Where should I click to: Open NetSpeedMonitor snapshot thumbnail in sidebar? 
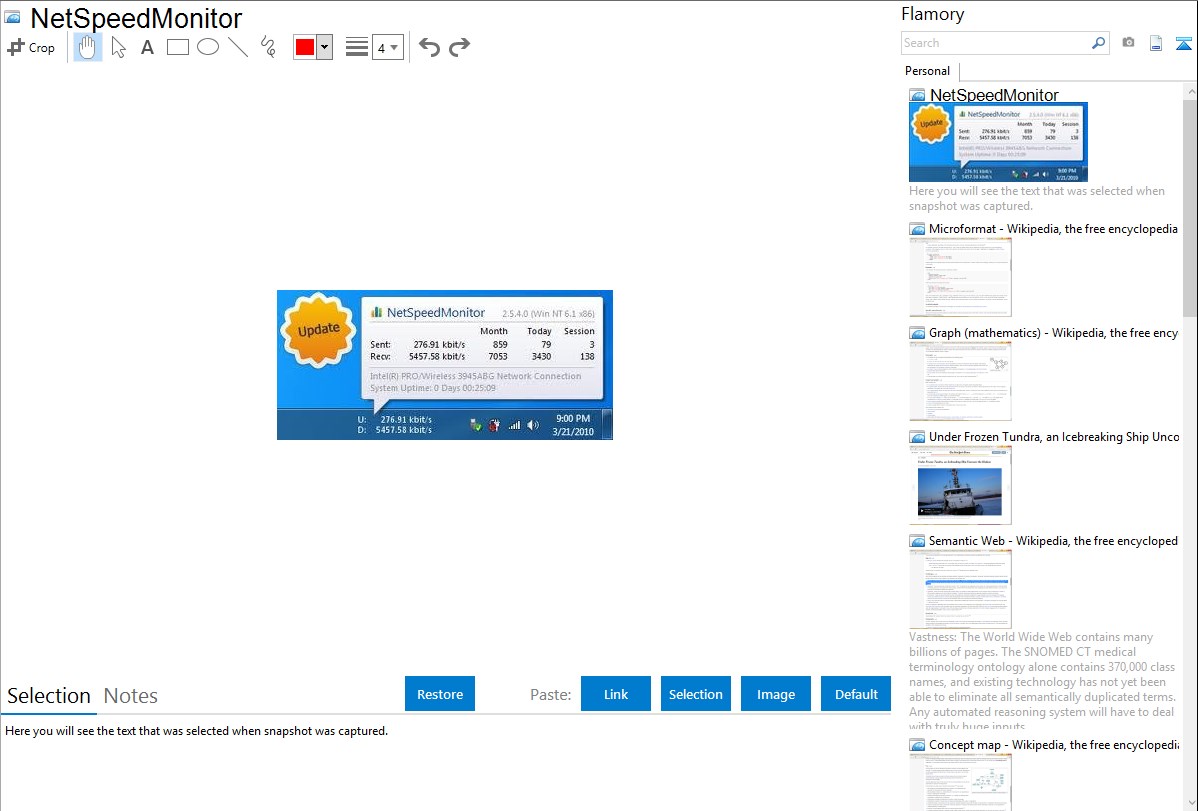click(x=998, y=142)
